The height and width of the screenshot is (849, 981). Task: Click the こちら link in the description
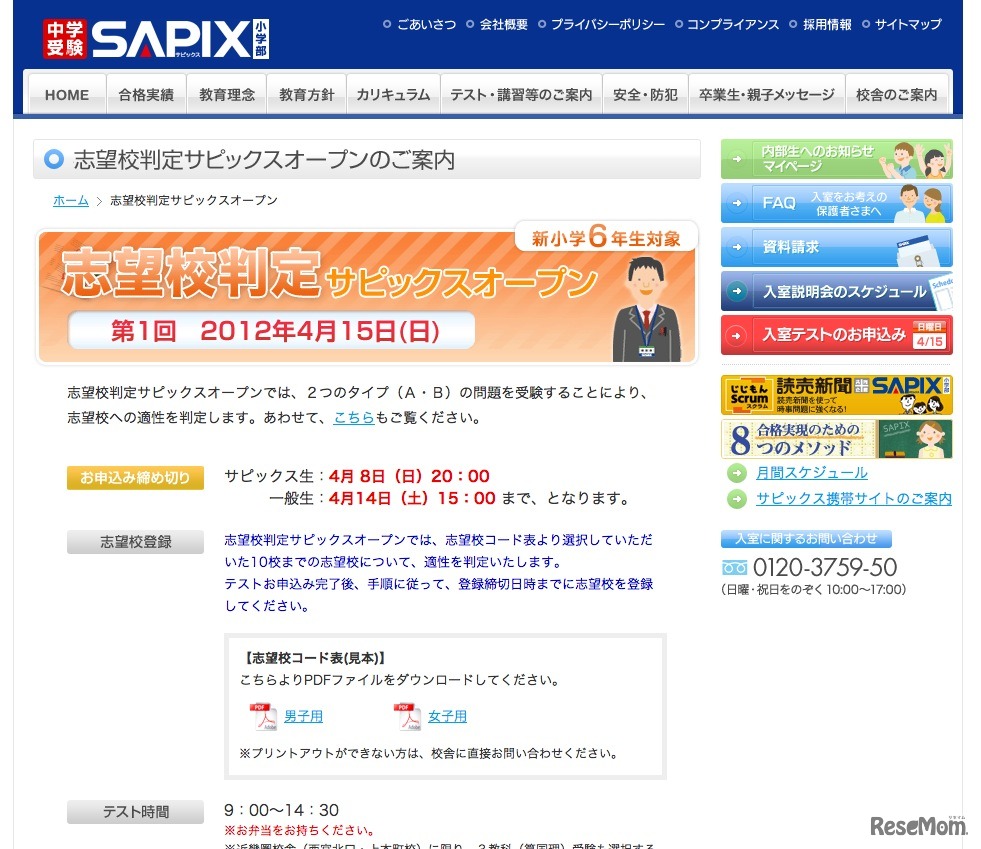coord(353,417)
